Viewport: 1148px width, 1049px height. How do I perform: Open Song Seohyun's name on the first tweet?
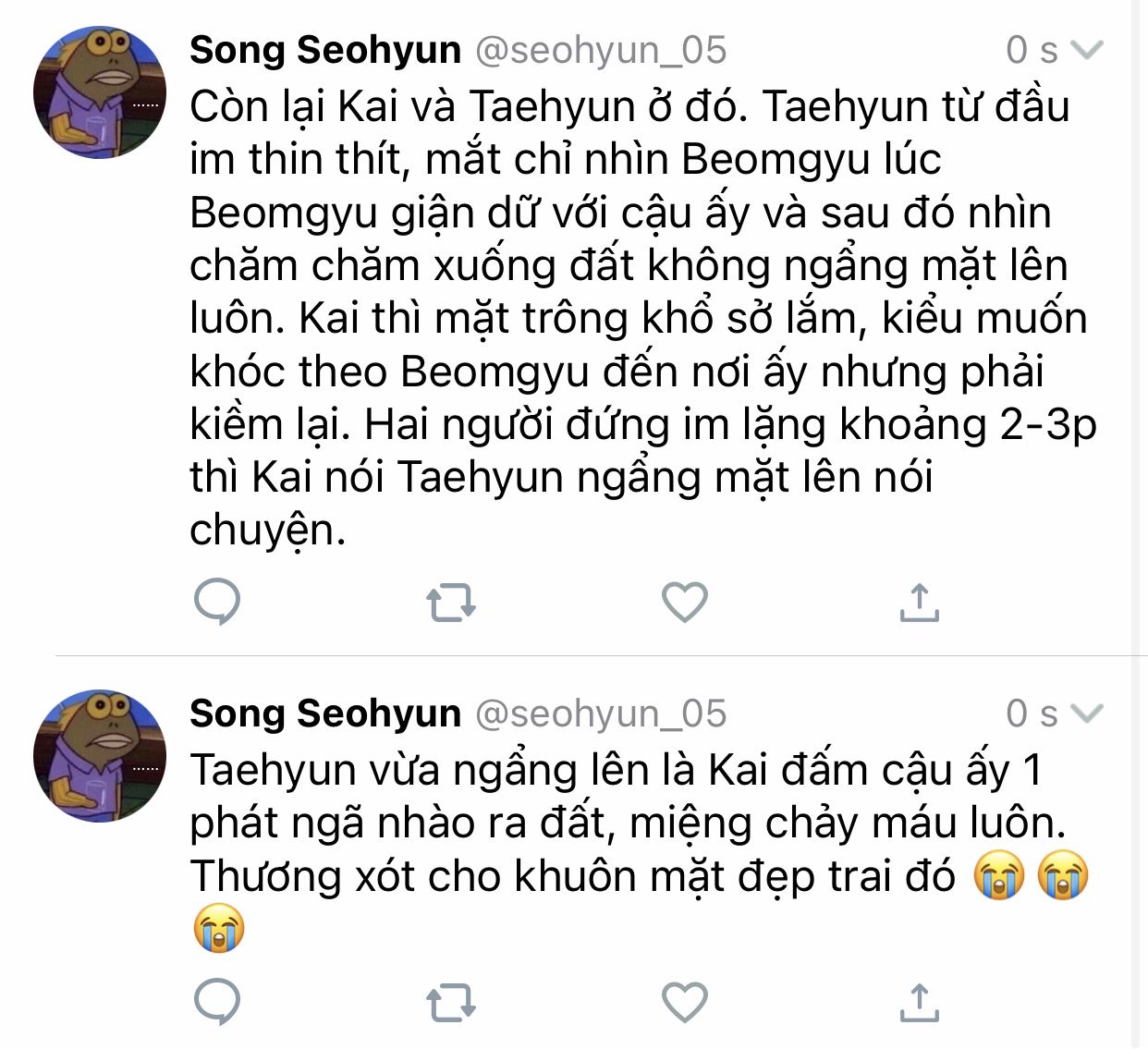(x=325, y=50)
